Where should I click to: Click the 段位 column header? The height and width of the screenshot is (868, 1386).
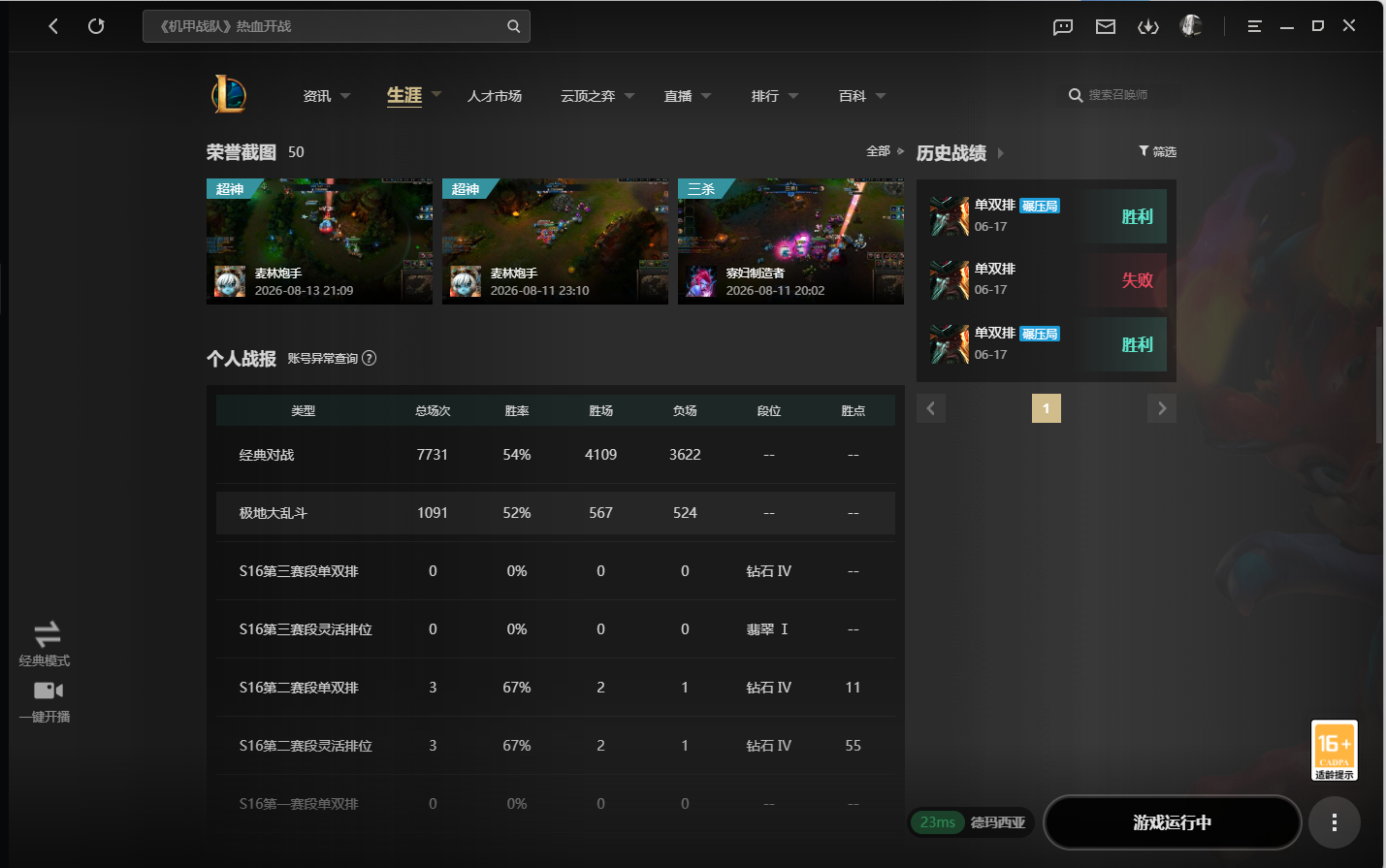click(x=769, y=411)
